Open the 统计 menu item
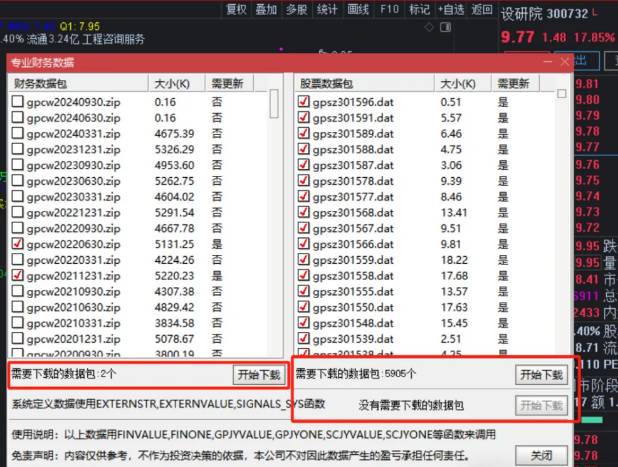 coord(327,9)
